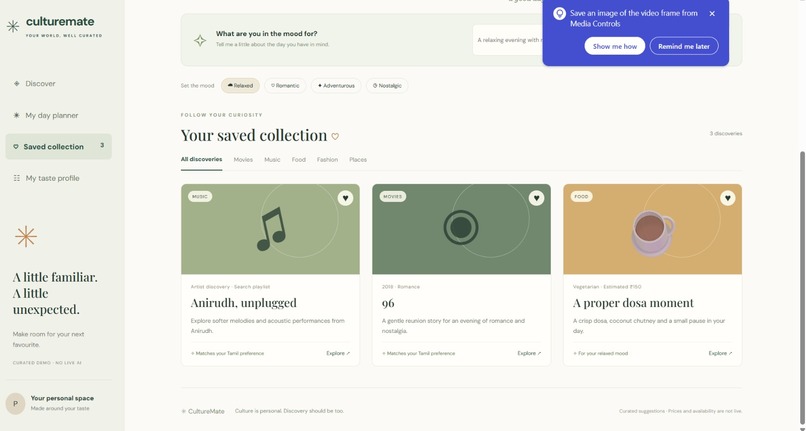Click the culturemate star logo icon

pos(13,26)
